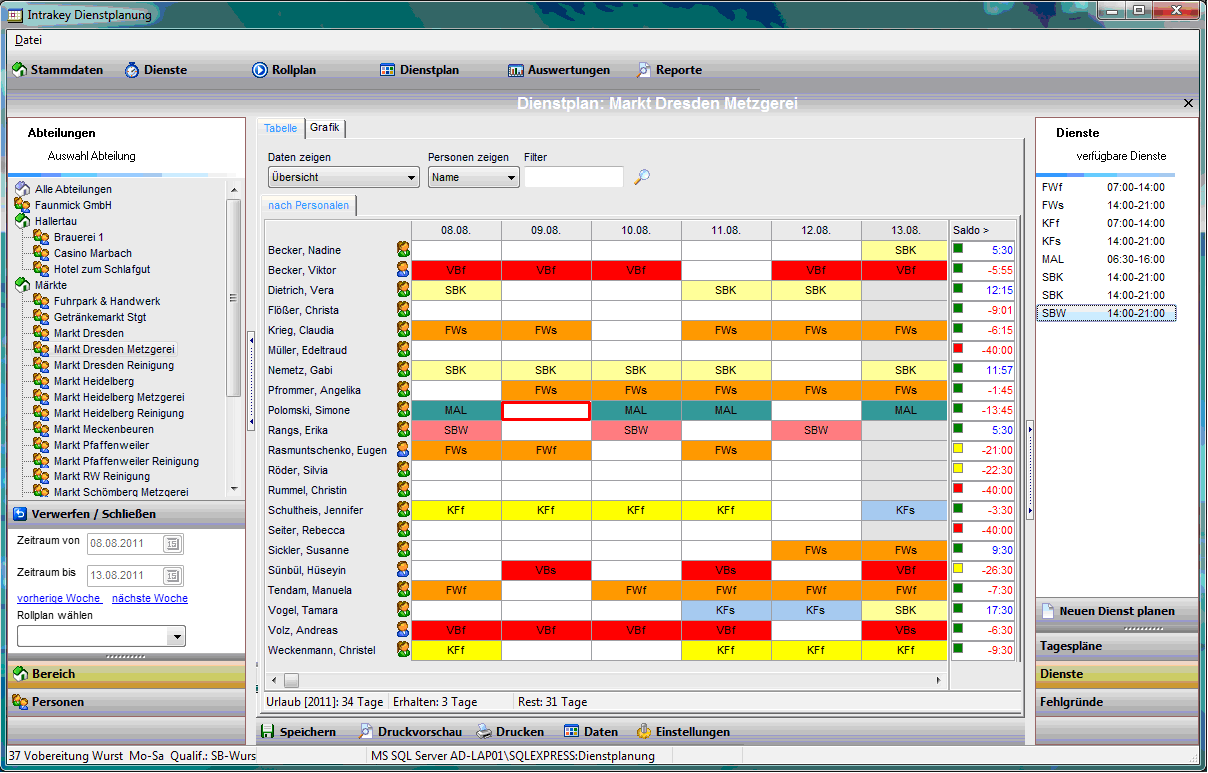Select the FWf 07:00-14:00 service
This screenshot has width=1208, height=773.
pyautogui.click(x=1106, y=187)
